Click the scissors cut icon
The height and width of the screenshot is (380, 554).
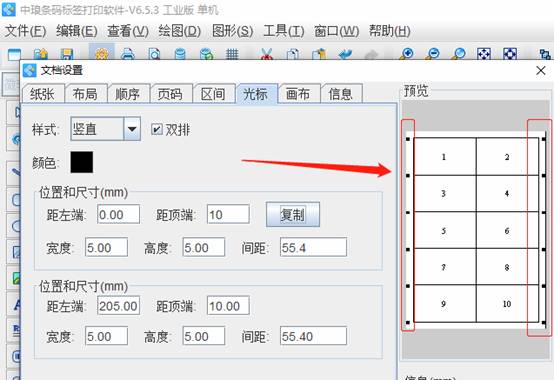[x=267, y=54]
